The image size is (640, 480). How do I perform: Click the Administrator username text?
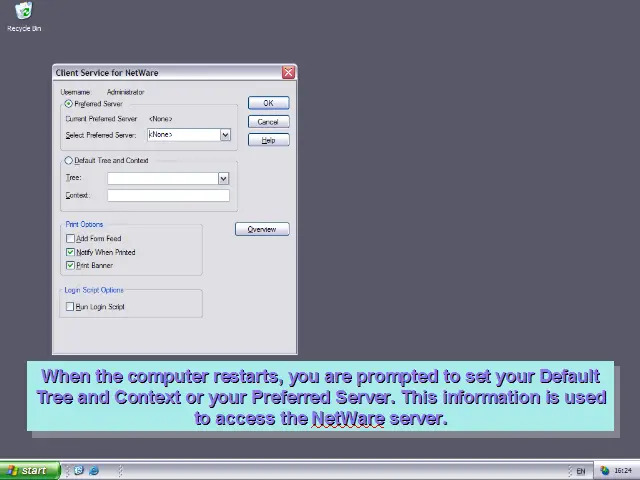click(125, 92)
